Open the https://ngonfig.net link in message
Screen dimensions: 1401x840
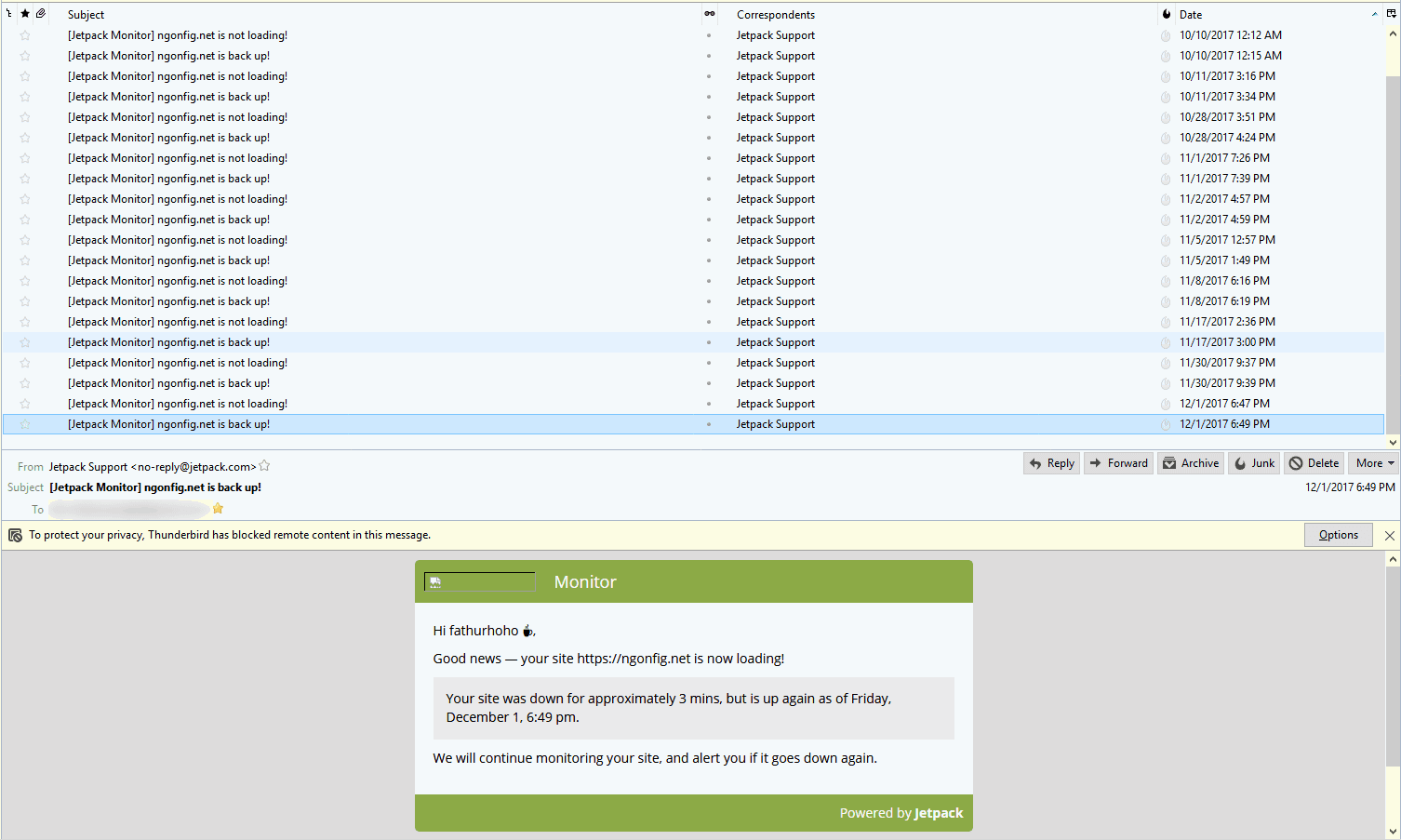[x=634, y=659]
